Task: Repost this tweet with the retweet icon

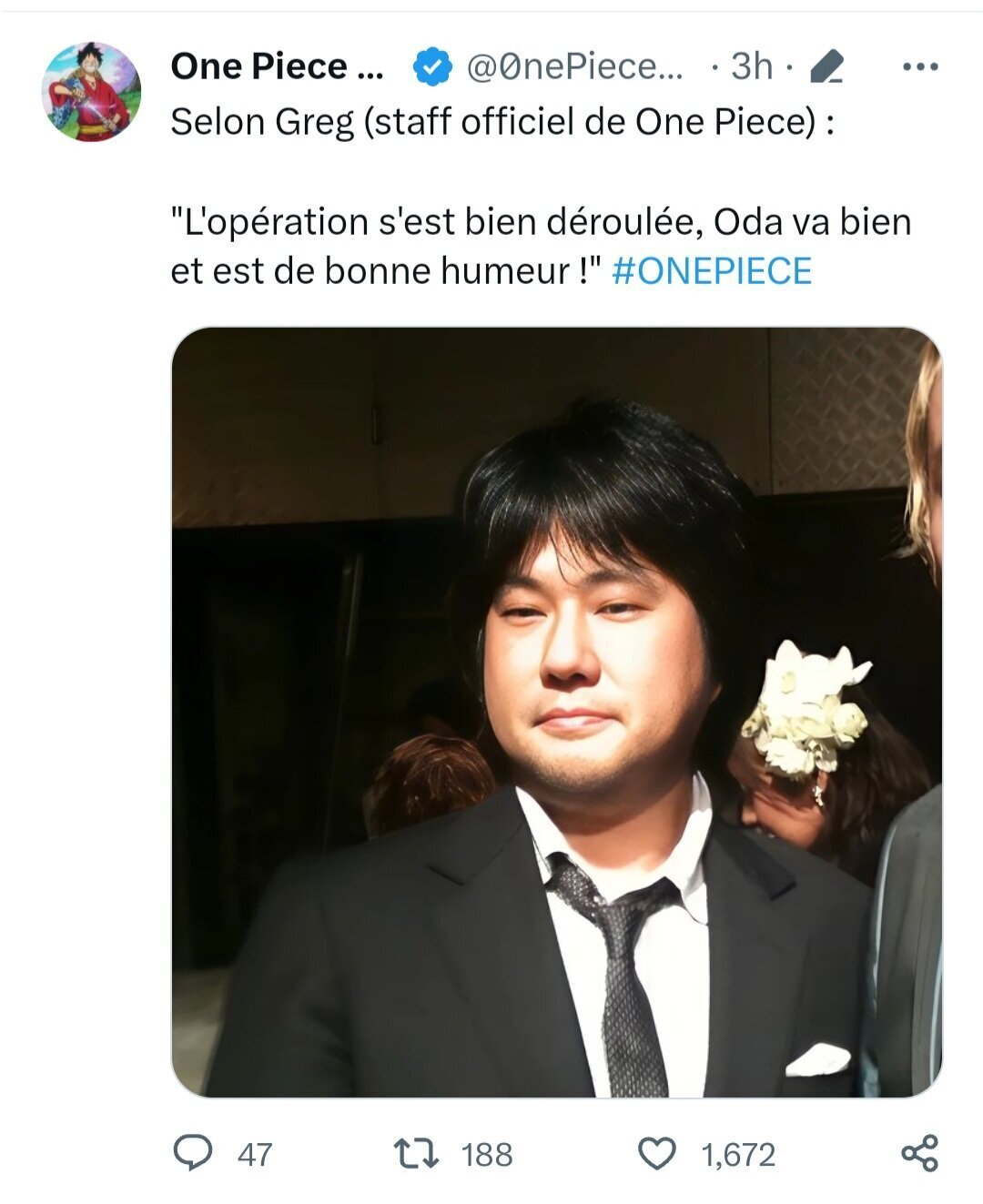Action: (x=416, y=1154)
